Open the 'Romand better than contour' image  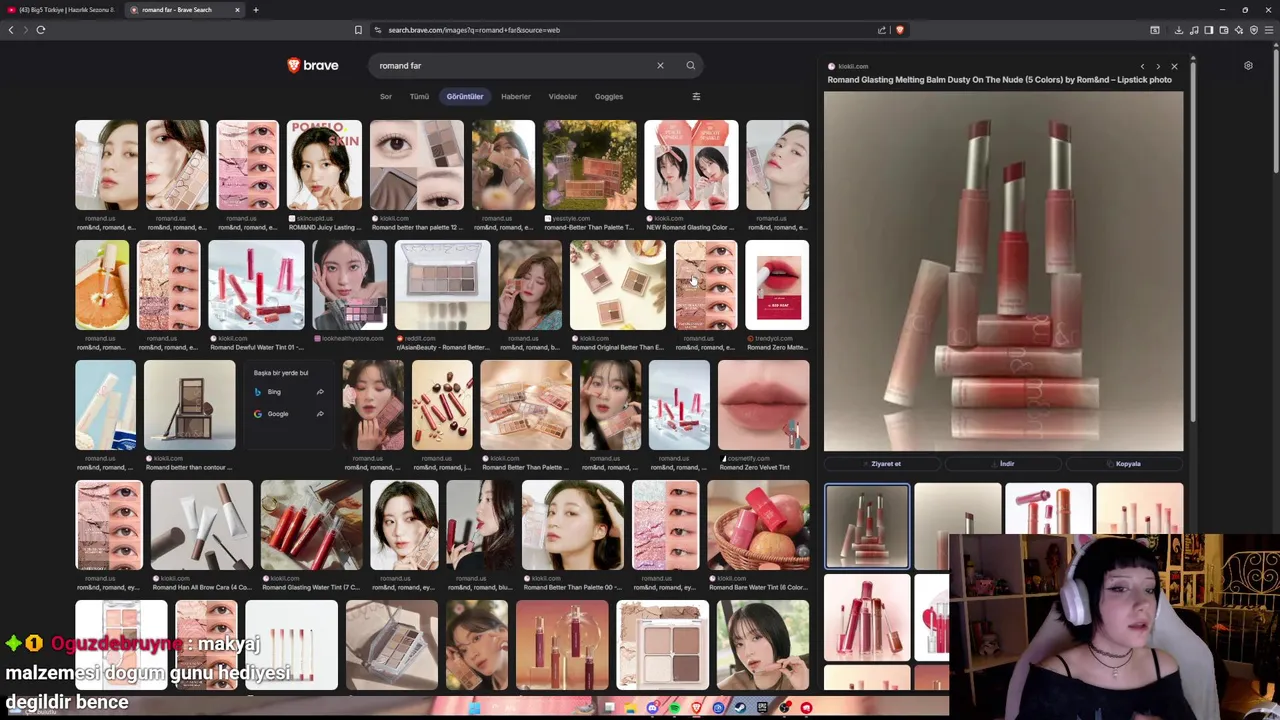click(x=189, y=405)
